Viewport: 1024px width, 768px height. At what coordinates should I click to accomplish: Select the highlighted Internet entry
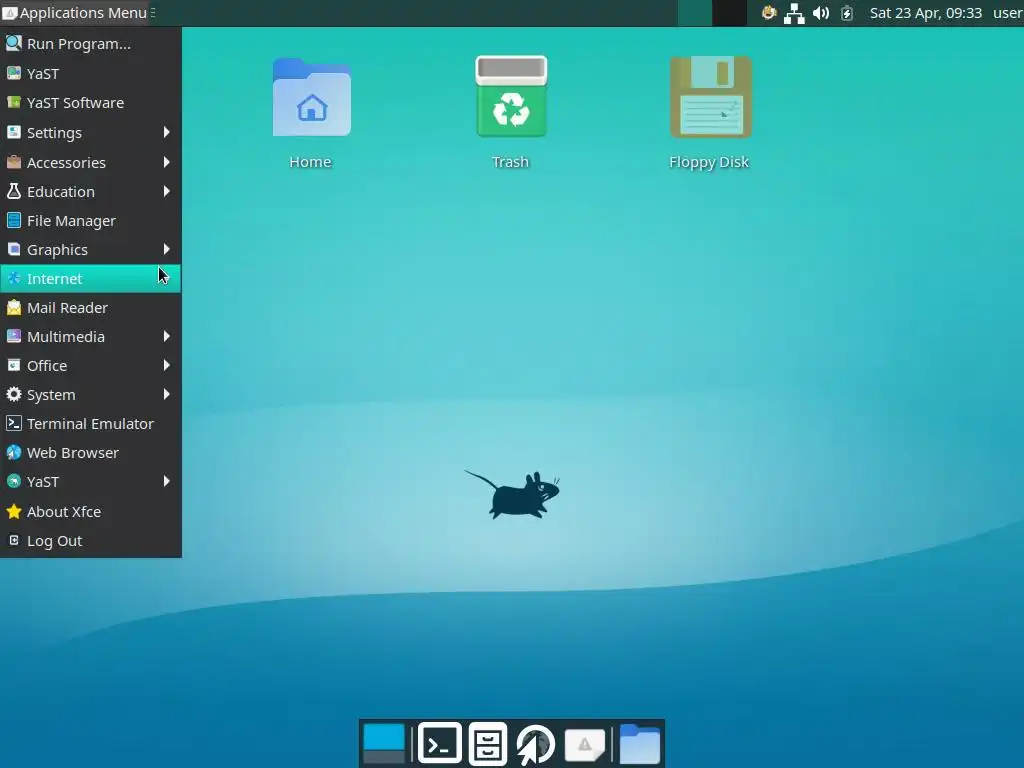pos(91,278)
